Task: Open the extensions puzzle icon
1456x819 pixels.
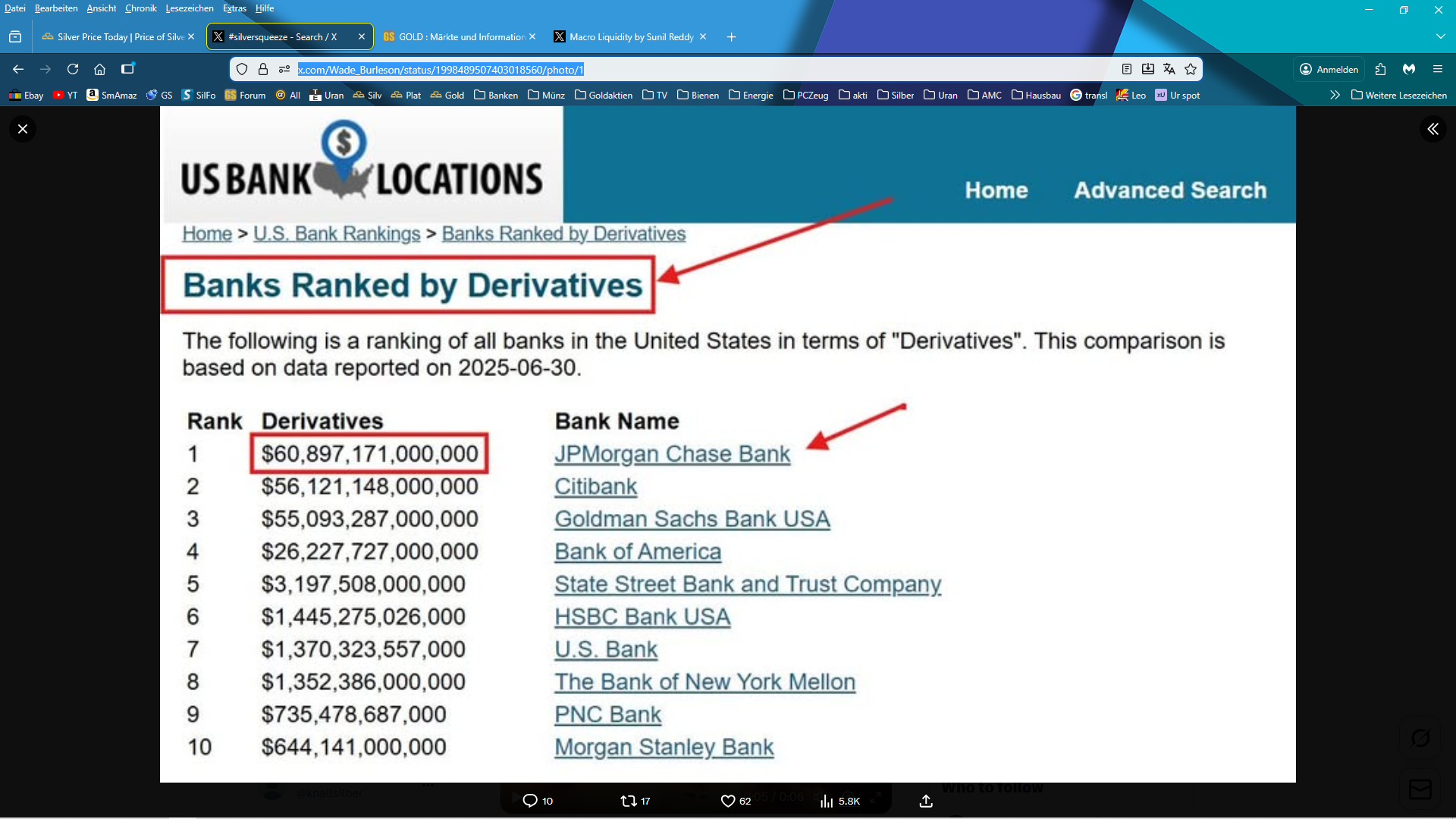Action: coord(1380,69)
